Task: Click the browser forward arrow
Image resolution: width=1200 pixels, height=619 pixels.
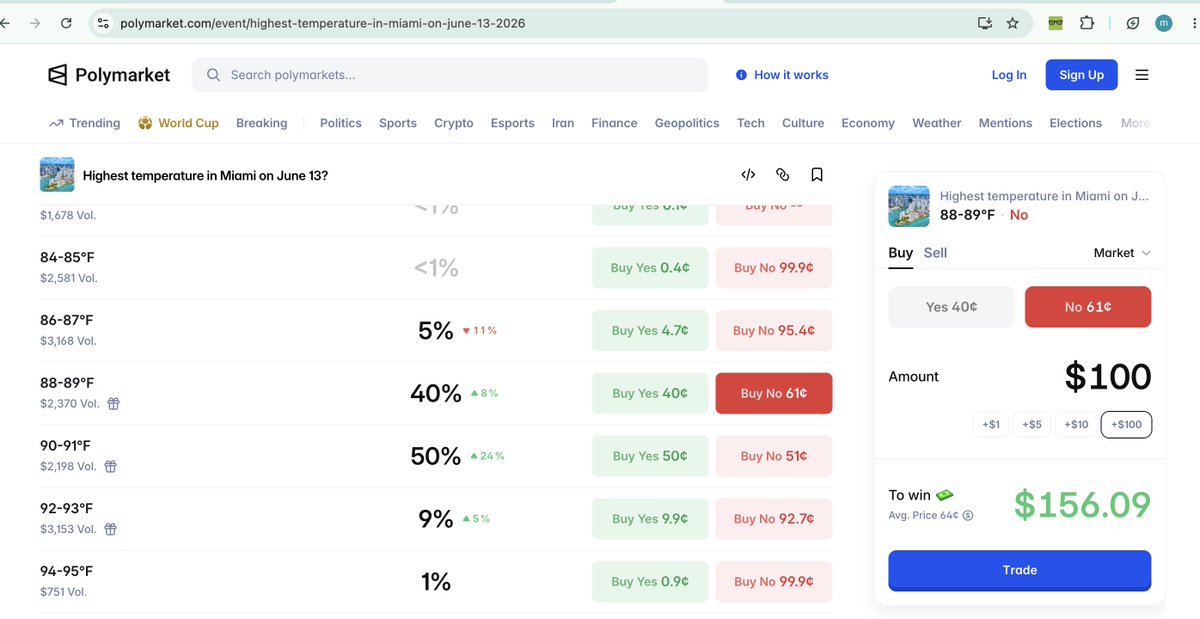Action: coord(35,22)
